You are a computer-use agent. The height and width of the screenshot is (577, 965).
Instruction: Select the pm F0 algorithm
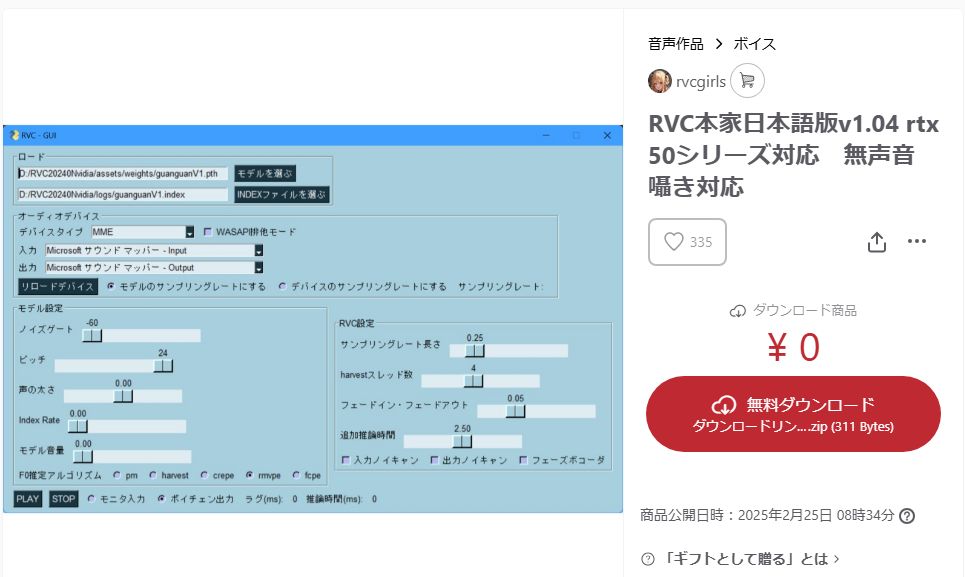click(x=116, y=475)
